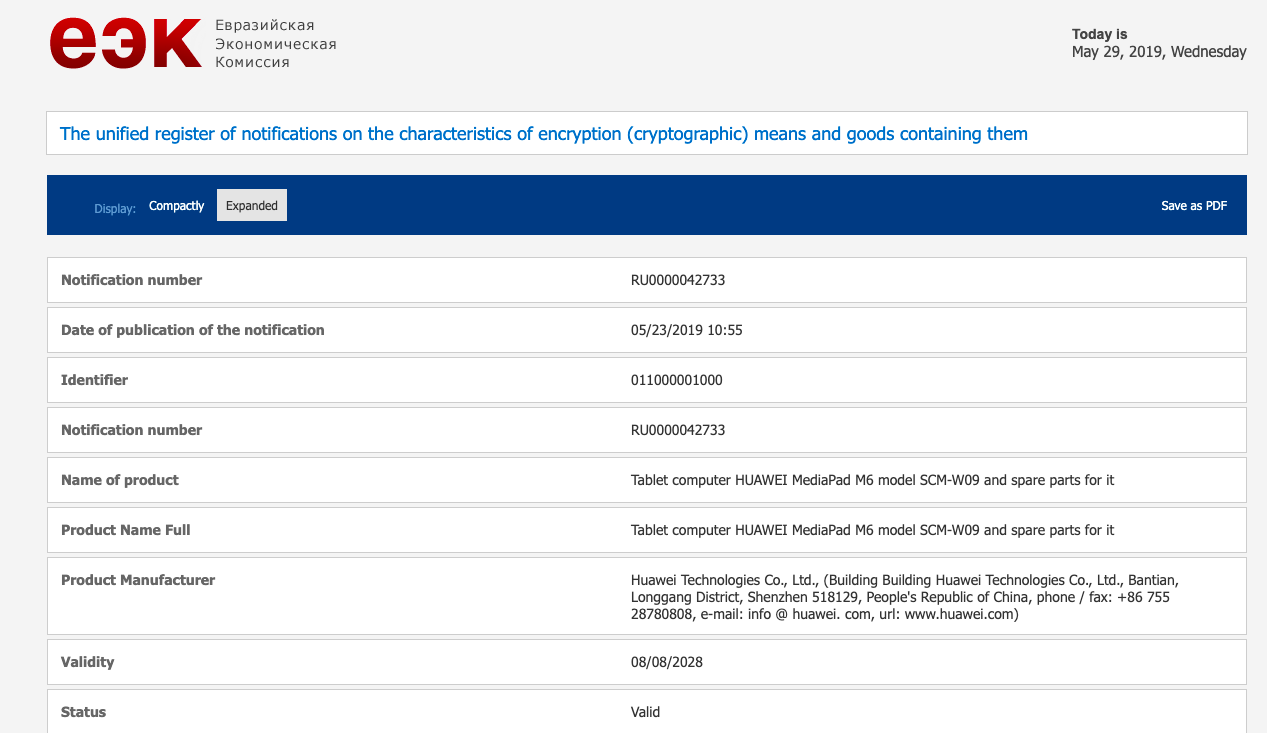
Task: Click the Евразийская Экономическая Комиссия logo text
Action: coord(275,44)
